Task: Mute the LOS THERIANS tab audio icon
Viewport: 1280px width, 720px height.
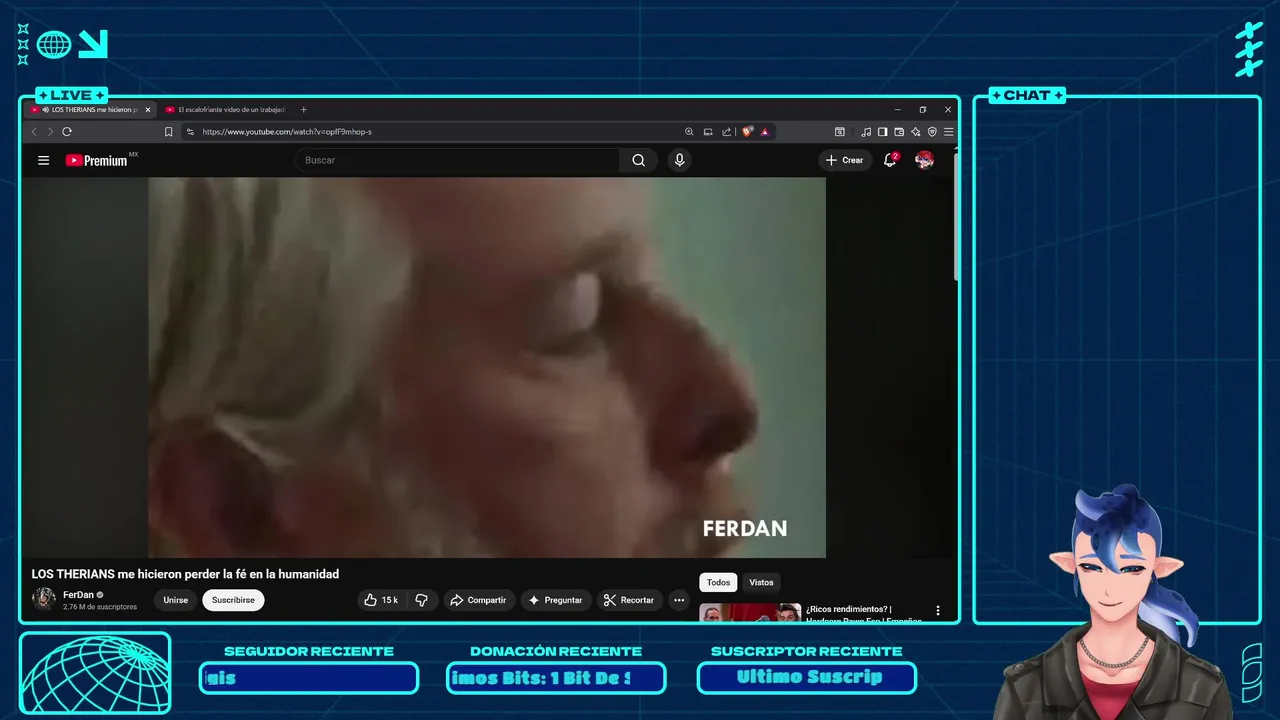Action: point(46,110)
